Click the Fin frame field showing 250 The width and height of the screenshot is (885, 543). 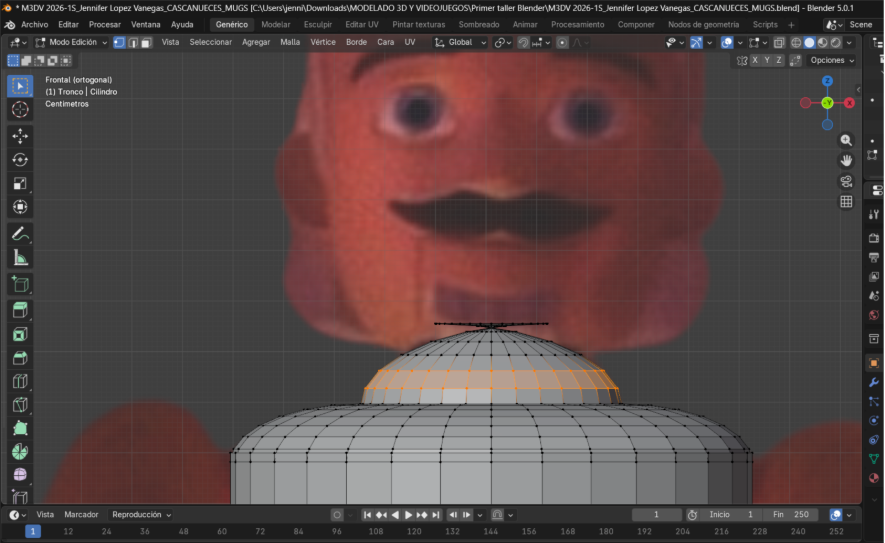point(789,515)
